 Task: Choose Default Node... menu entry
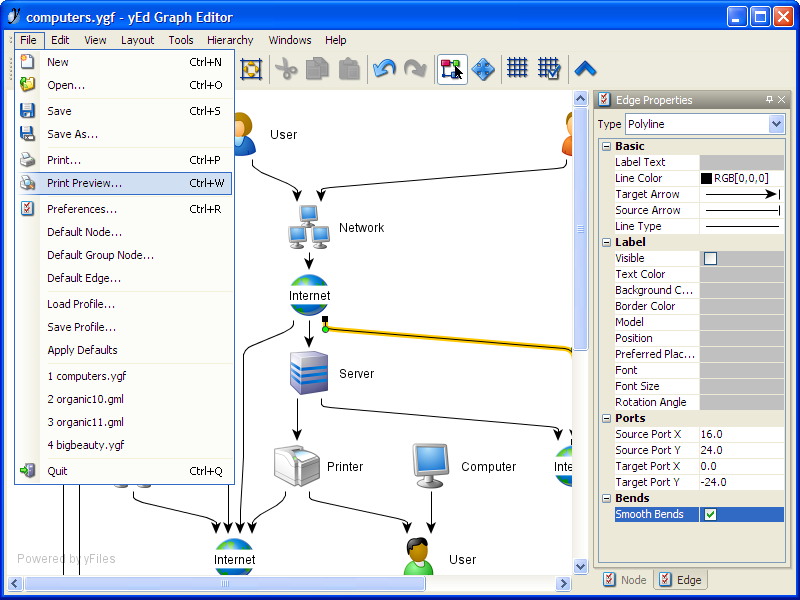[x=124, y=232]
